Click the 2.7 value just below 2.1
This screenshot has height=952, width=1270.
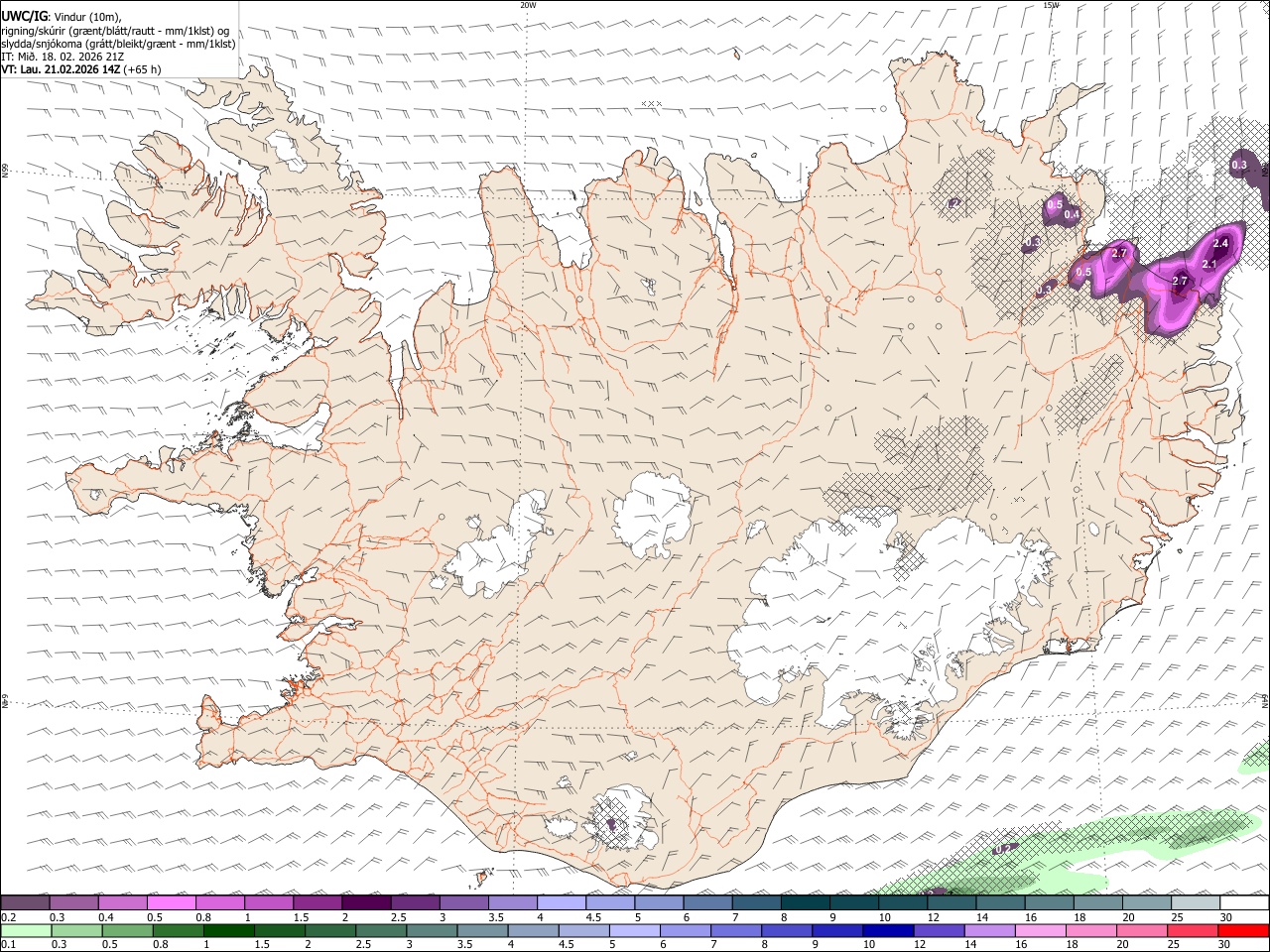1180,282
